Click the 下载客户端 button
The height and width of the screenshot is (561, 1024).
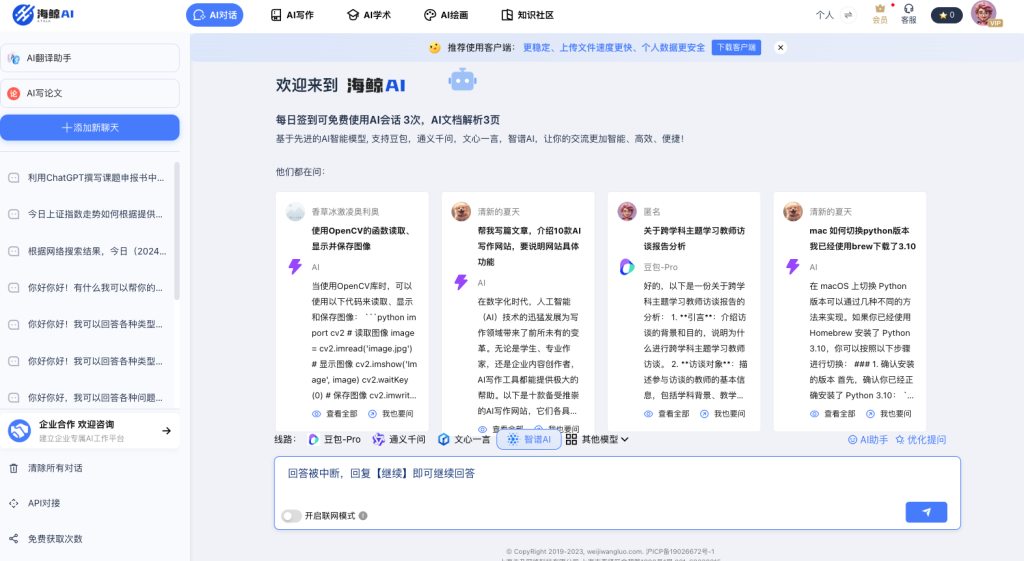(736, 48)
